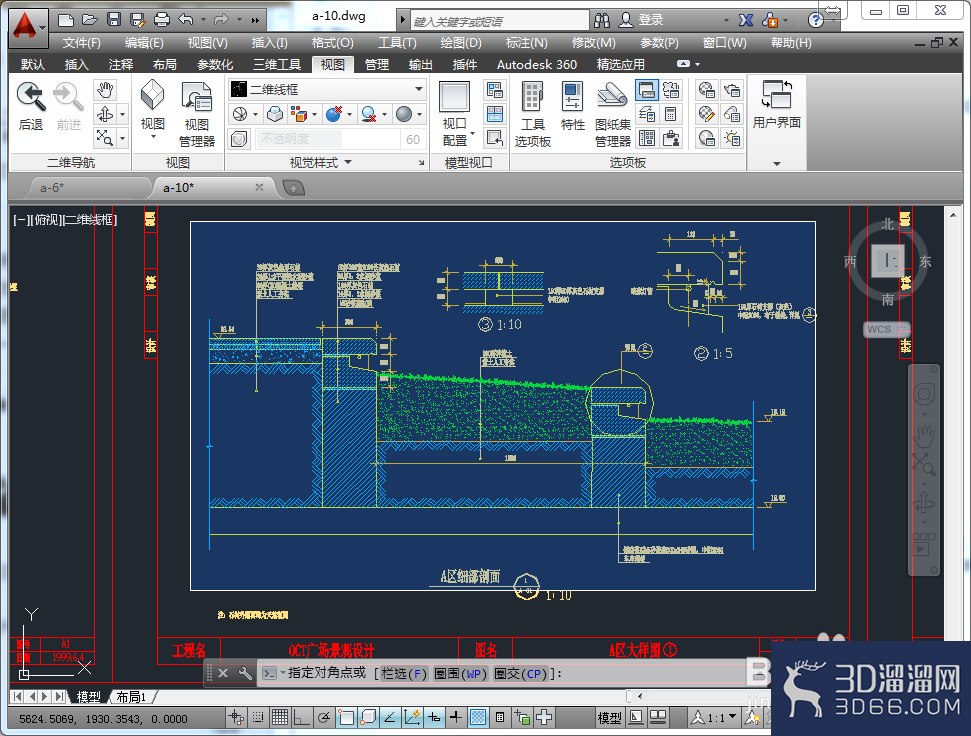Close the a-10* drawing tab
Viewport: 971px width, 736px height.
click(259, 187)
